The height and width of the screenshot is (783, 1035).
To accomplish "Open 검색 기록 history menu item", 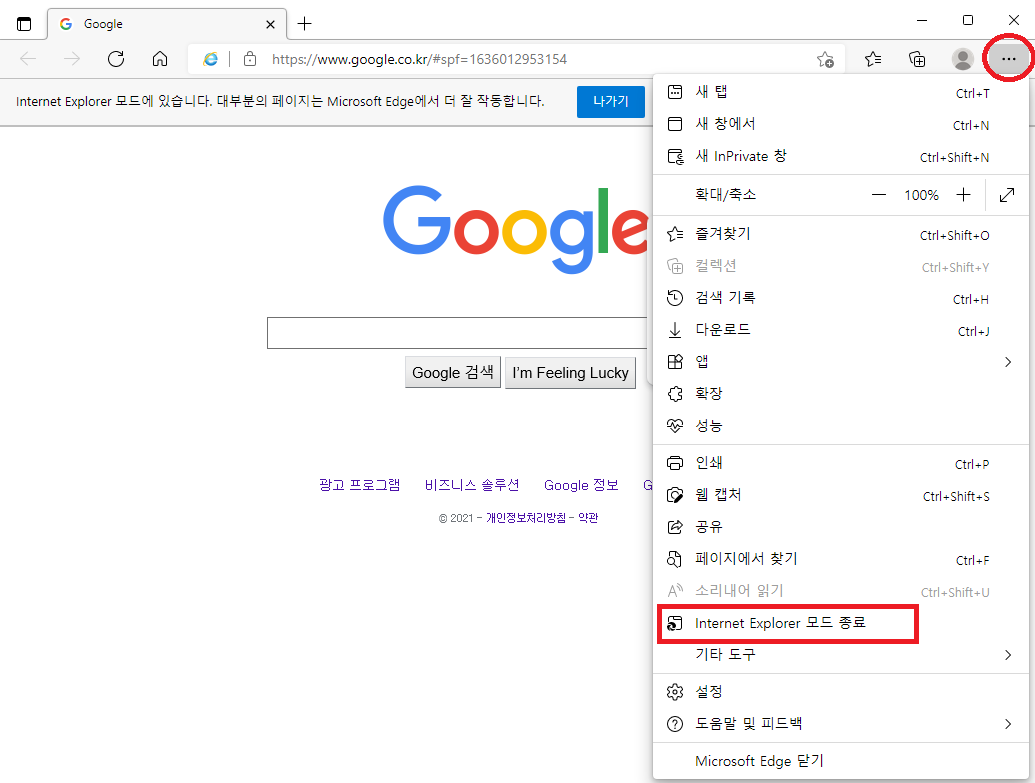I will [840, 298].
